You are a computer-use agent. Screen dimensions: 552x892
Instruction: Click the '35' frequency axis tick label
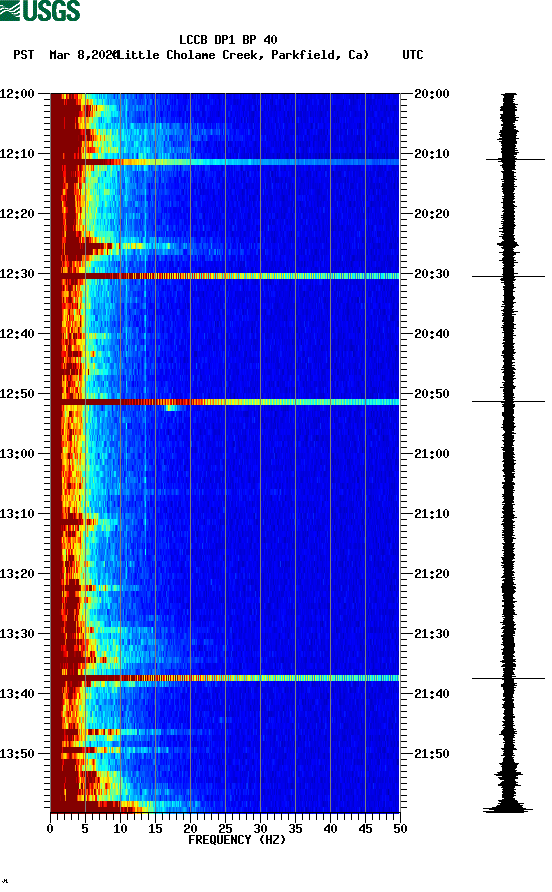295,829
